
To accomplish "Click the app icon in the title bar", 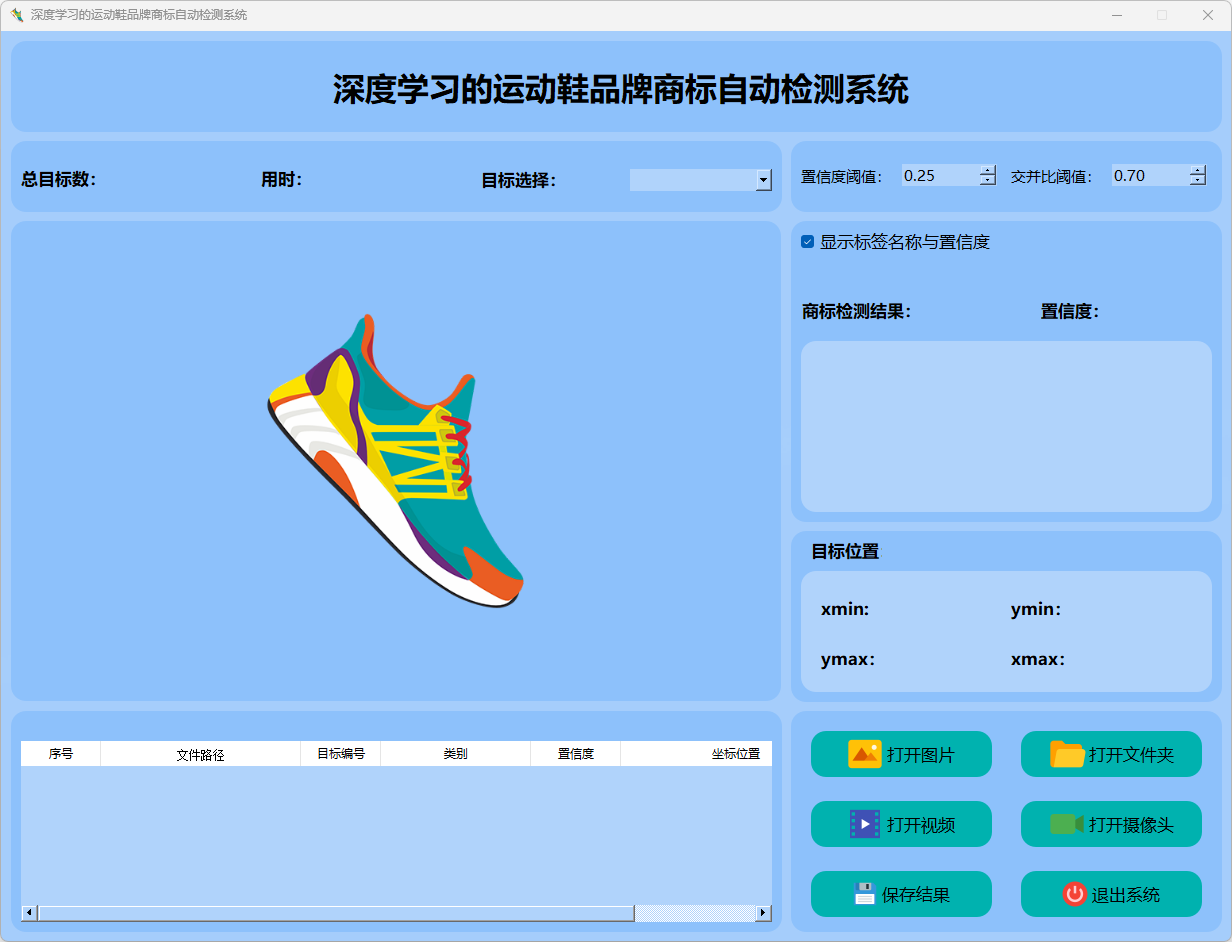I will 16,15.
